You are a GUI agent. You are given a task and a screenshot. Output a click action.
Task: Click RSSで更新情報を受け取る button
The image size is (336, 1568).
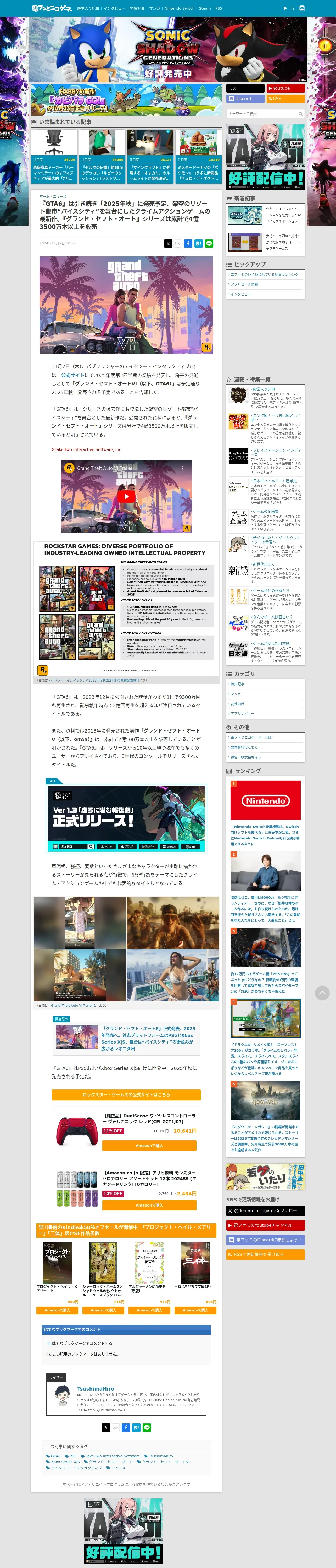point(265,1254)
